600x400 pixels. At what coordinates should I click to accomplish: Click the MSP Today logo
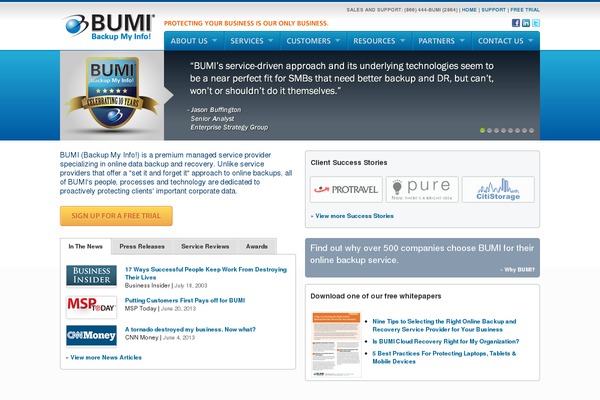[x=91, y=307]
